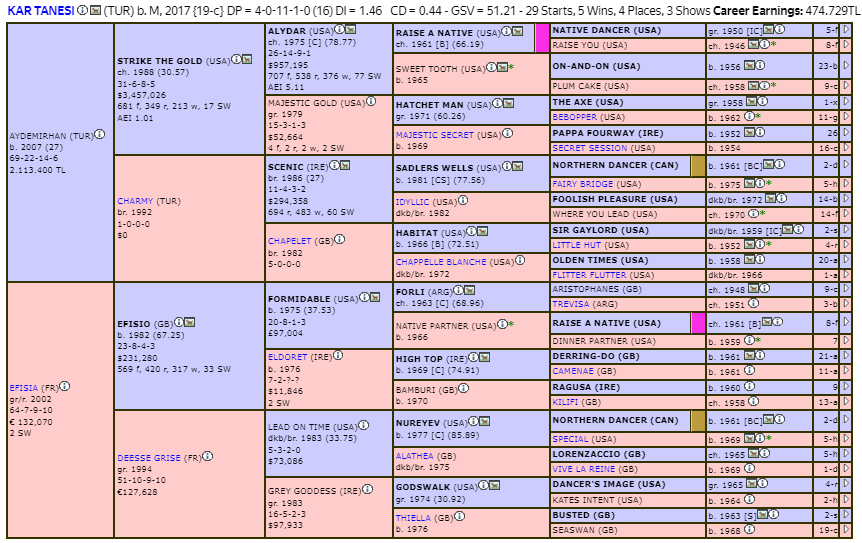Expand pedigree arrow on PAPPA FOURWAY row
862x543 pixels.
tap(846, 132)
